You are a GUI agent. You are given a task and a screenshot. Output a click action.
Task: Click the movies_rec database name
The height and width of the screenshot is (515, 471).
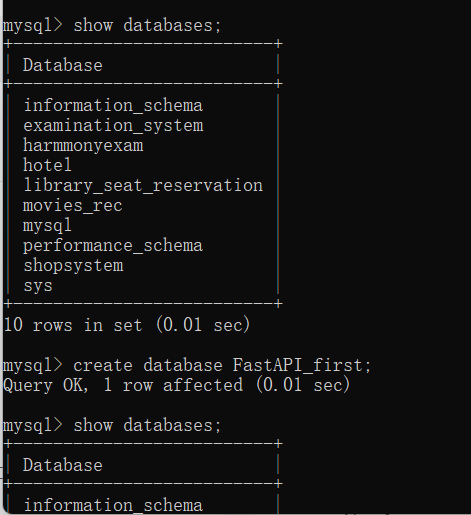point(73,206)
